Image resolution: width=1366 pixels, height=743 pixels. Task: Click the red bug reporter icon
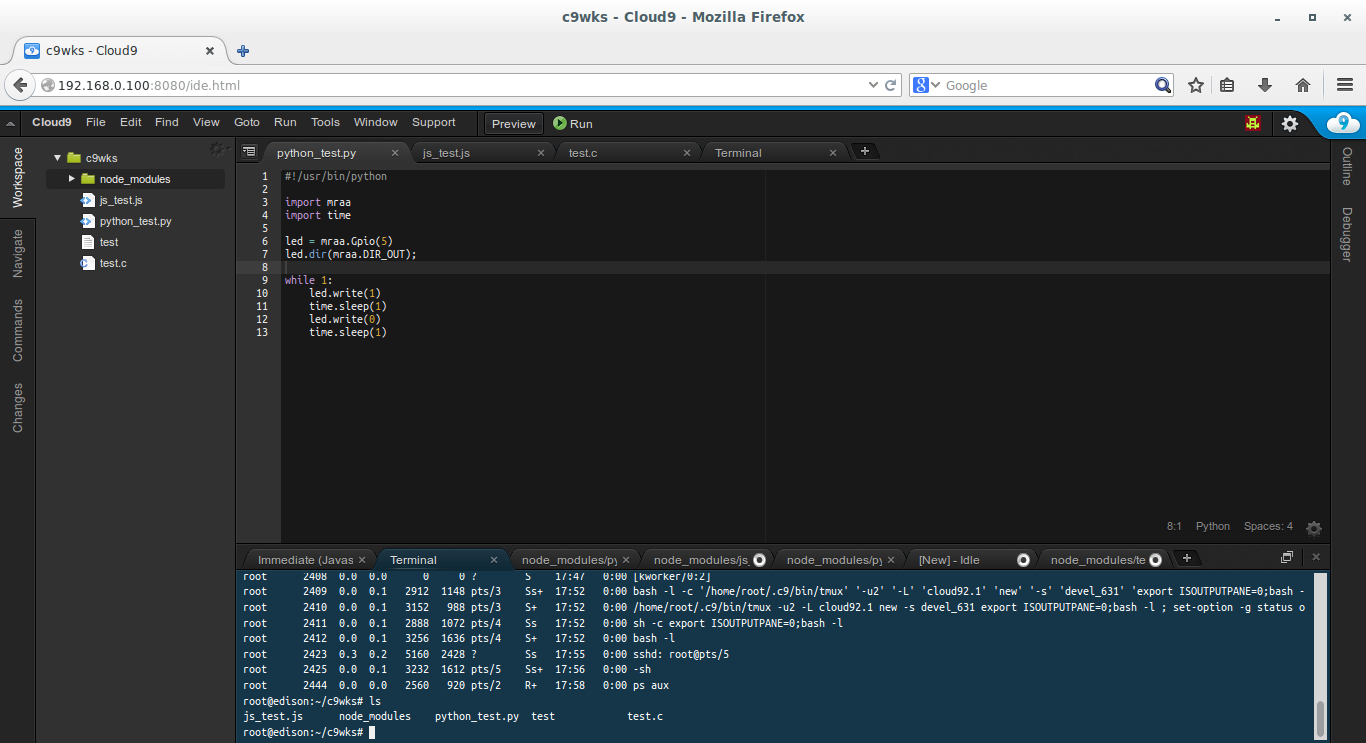click(1253, 123)
